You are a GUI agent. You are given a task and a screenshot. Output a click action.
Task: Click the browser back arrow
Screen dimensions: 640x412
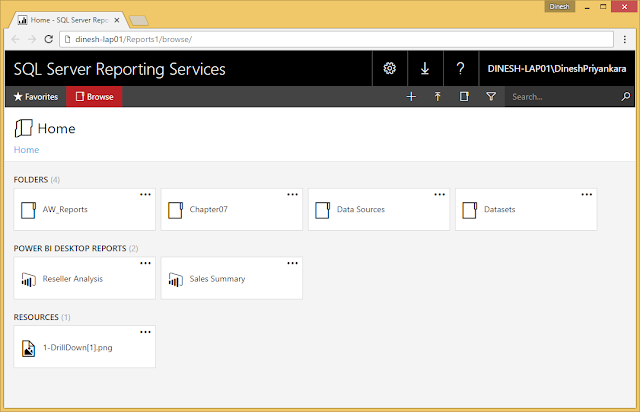16,39
